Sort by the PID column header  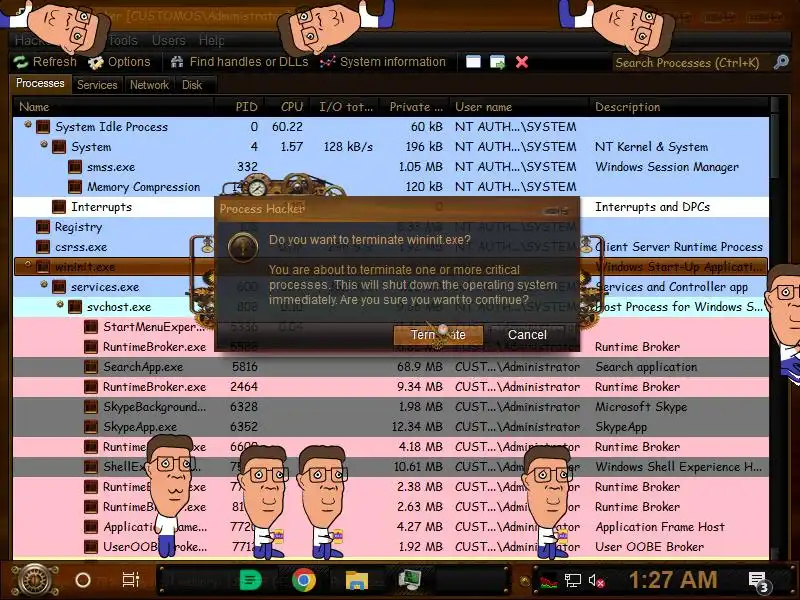(x=239, y=107)
